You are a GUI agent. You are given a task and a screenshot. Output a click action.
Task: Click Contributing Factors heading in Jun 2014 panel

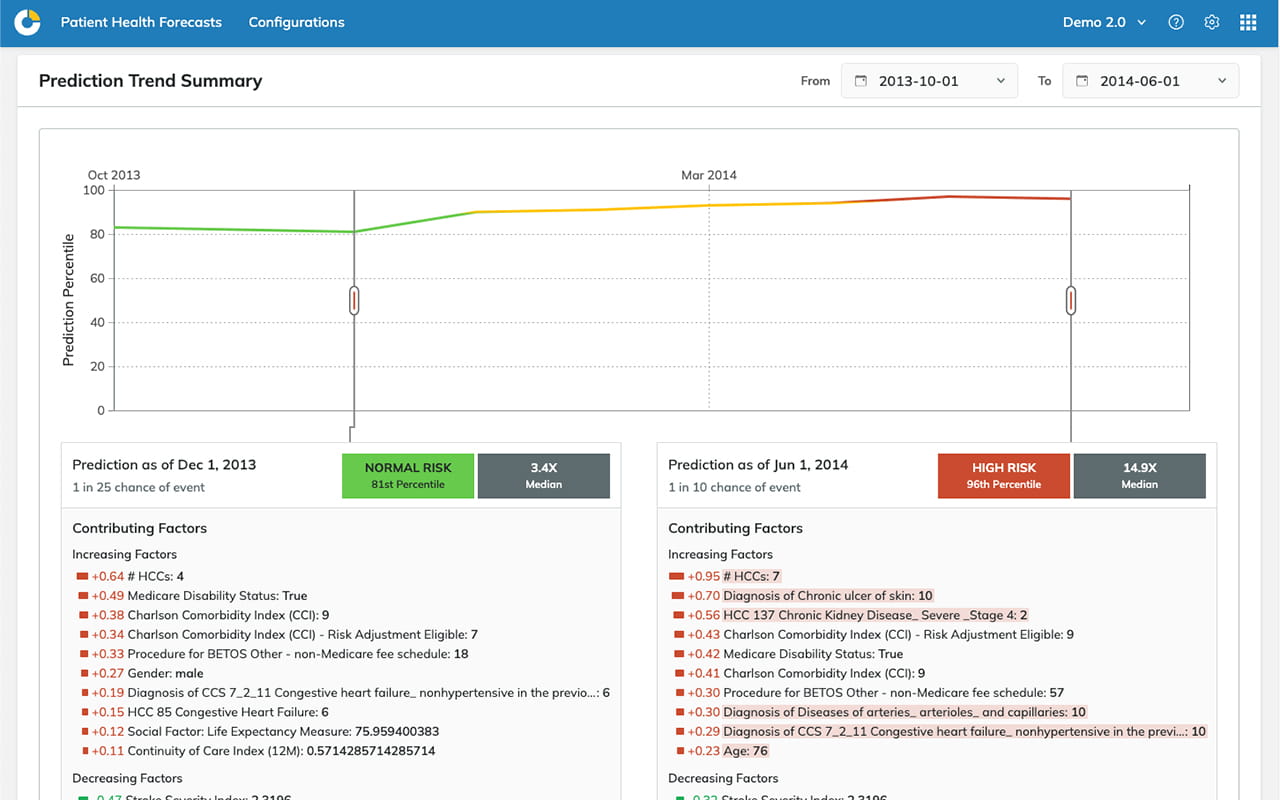coord(735,528)
